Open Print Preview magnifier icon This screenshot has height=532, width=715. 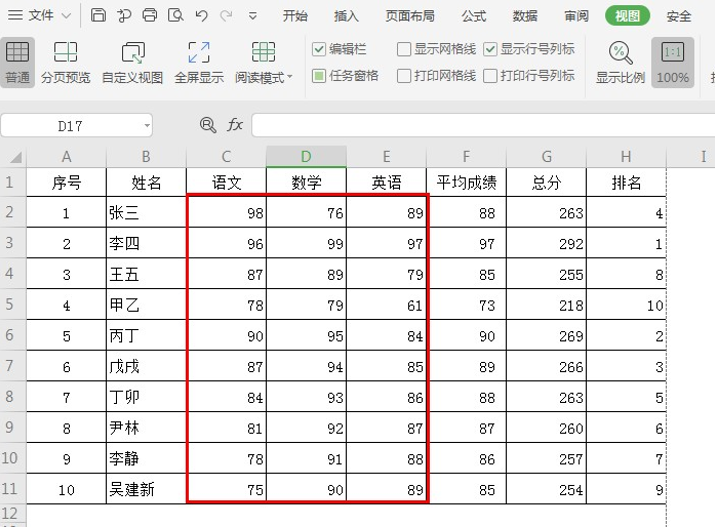176,15
